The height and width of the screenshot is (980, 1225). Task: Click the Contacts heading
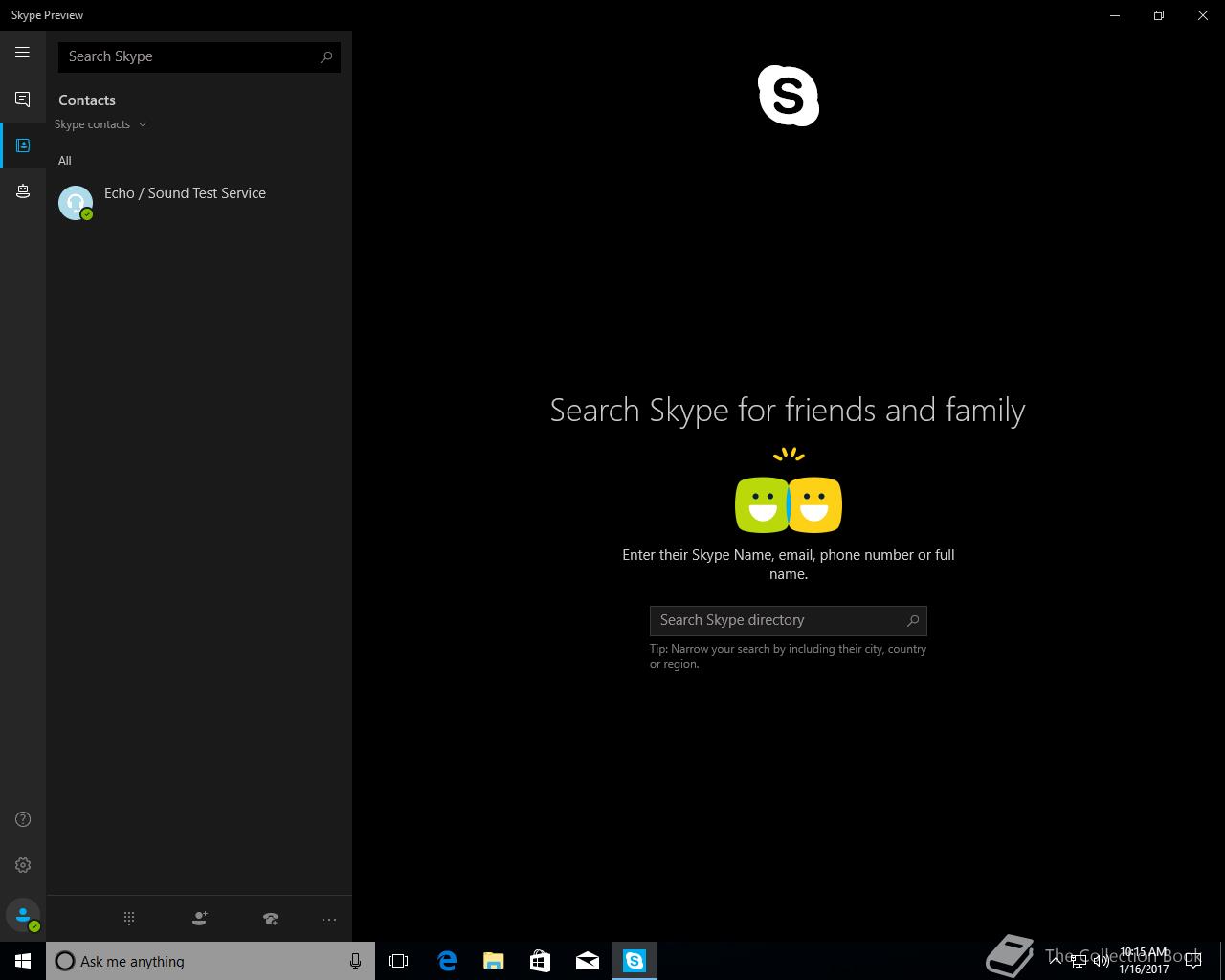pyautogui.click(x=87, y=100)
